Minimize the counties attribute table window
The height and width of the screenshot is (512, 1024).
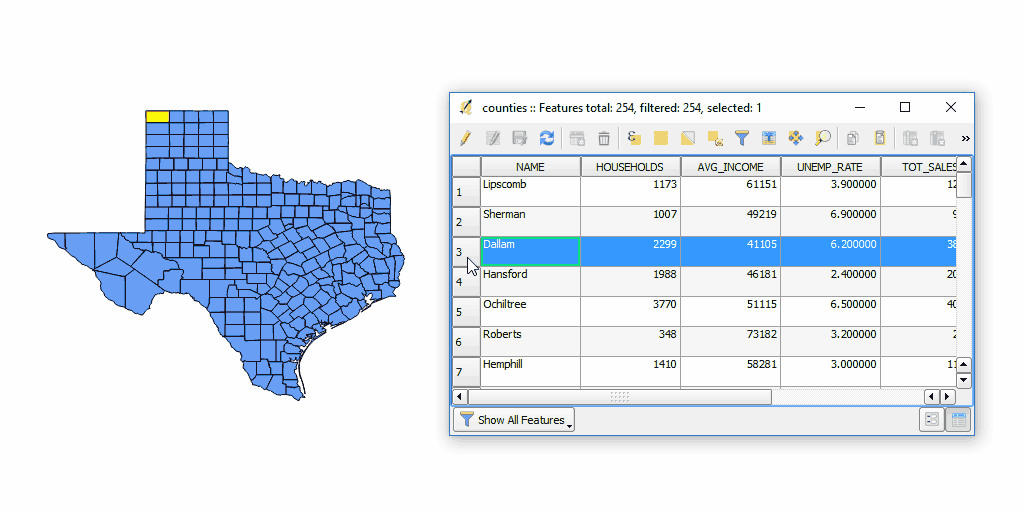[x=860, y=108]
